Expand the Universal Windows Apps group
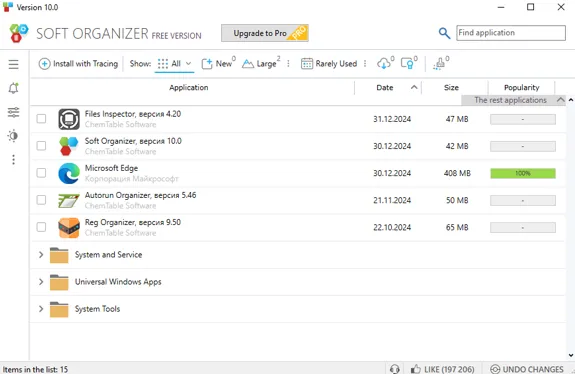575x374 pixels. click(x=41, y=282)
